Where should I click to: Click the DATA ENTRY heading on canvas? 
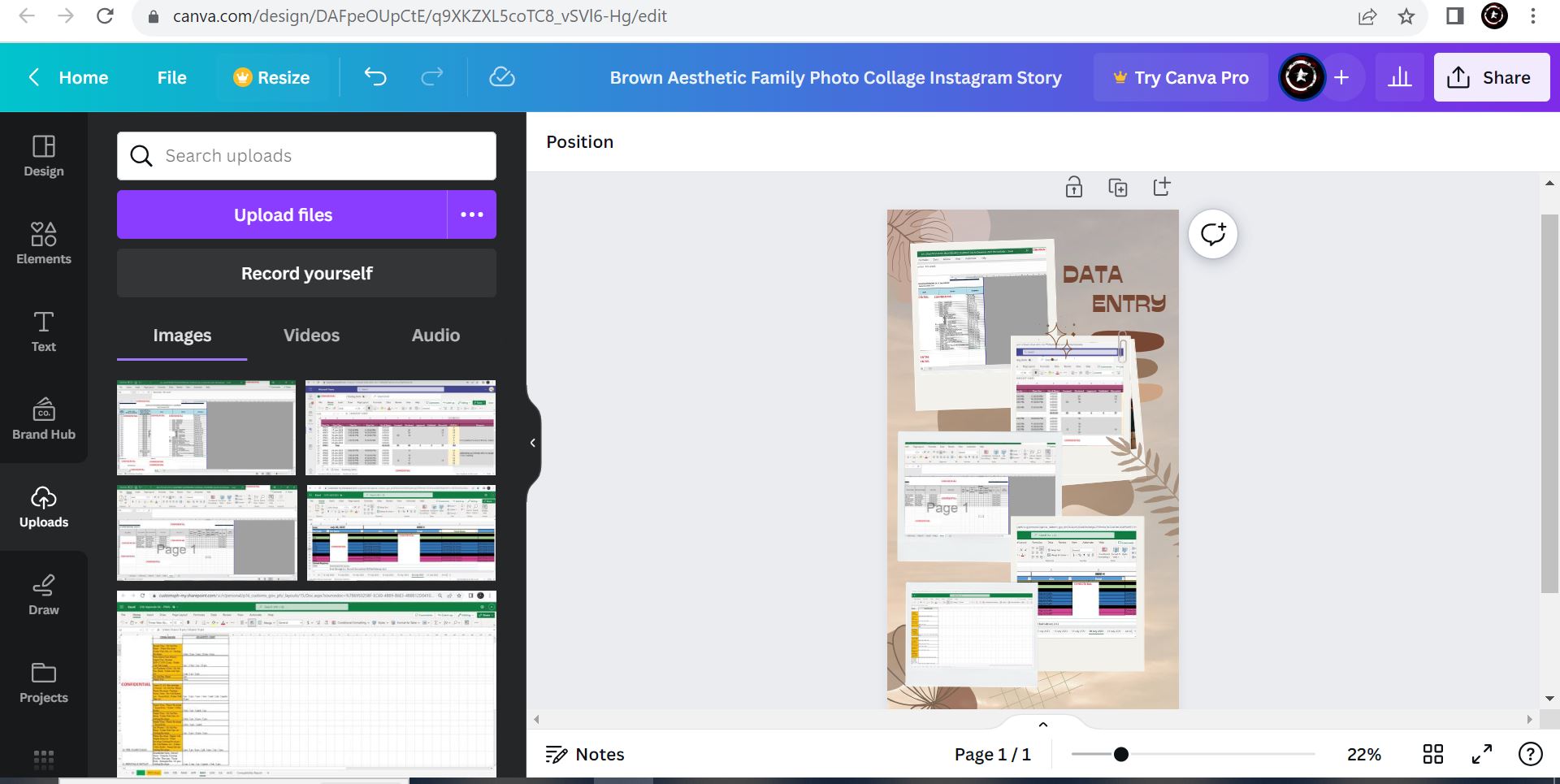coord(1114,289)
